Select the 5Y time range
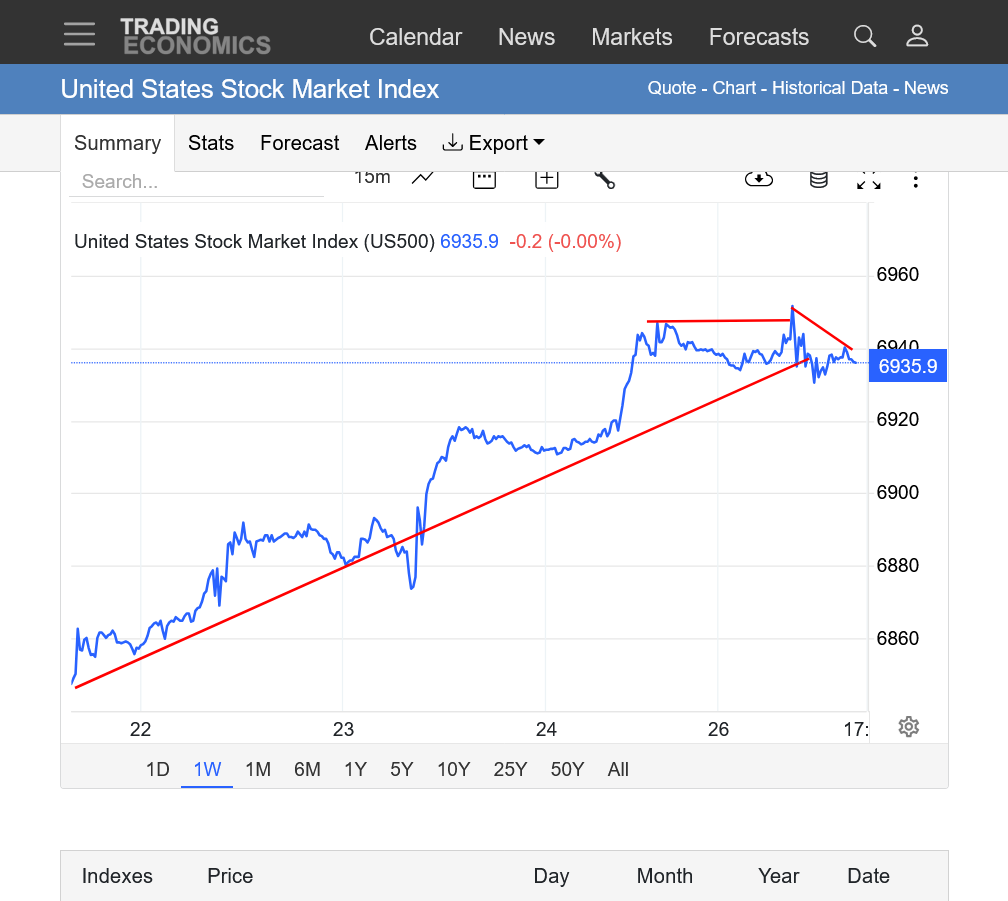The width and height of the screenshot is (1008, 901). [402, 769]
